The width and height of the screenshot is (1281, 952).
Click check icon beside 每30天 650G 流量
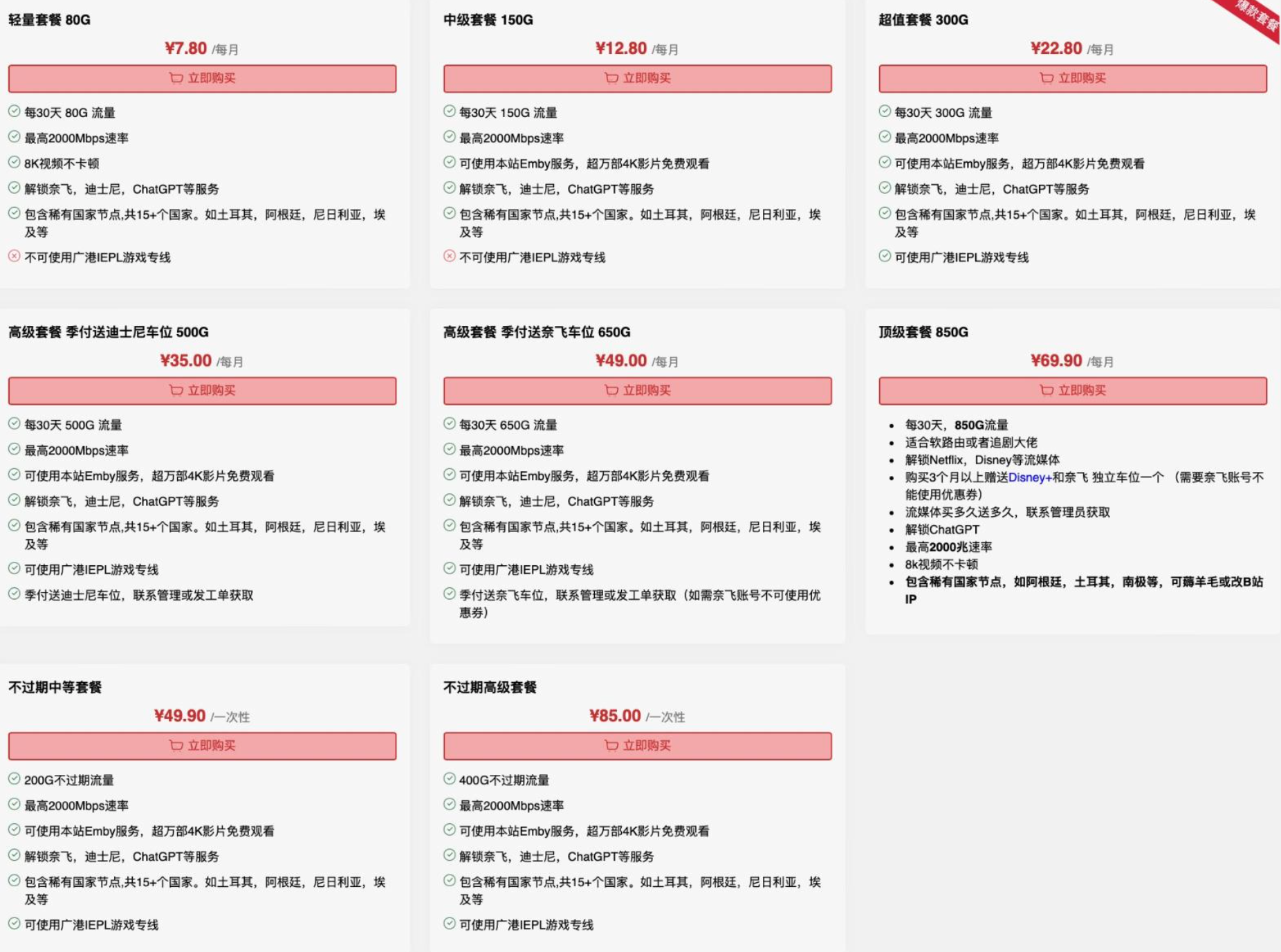pyautogui.click(x=449, y=424)
